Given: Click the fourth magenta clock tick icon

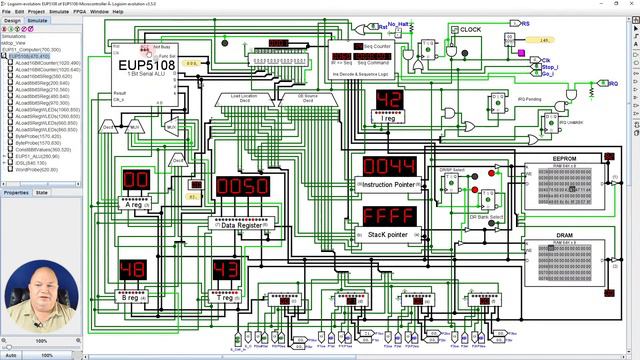Looking at the screenshot, I should coord(24,29).
